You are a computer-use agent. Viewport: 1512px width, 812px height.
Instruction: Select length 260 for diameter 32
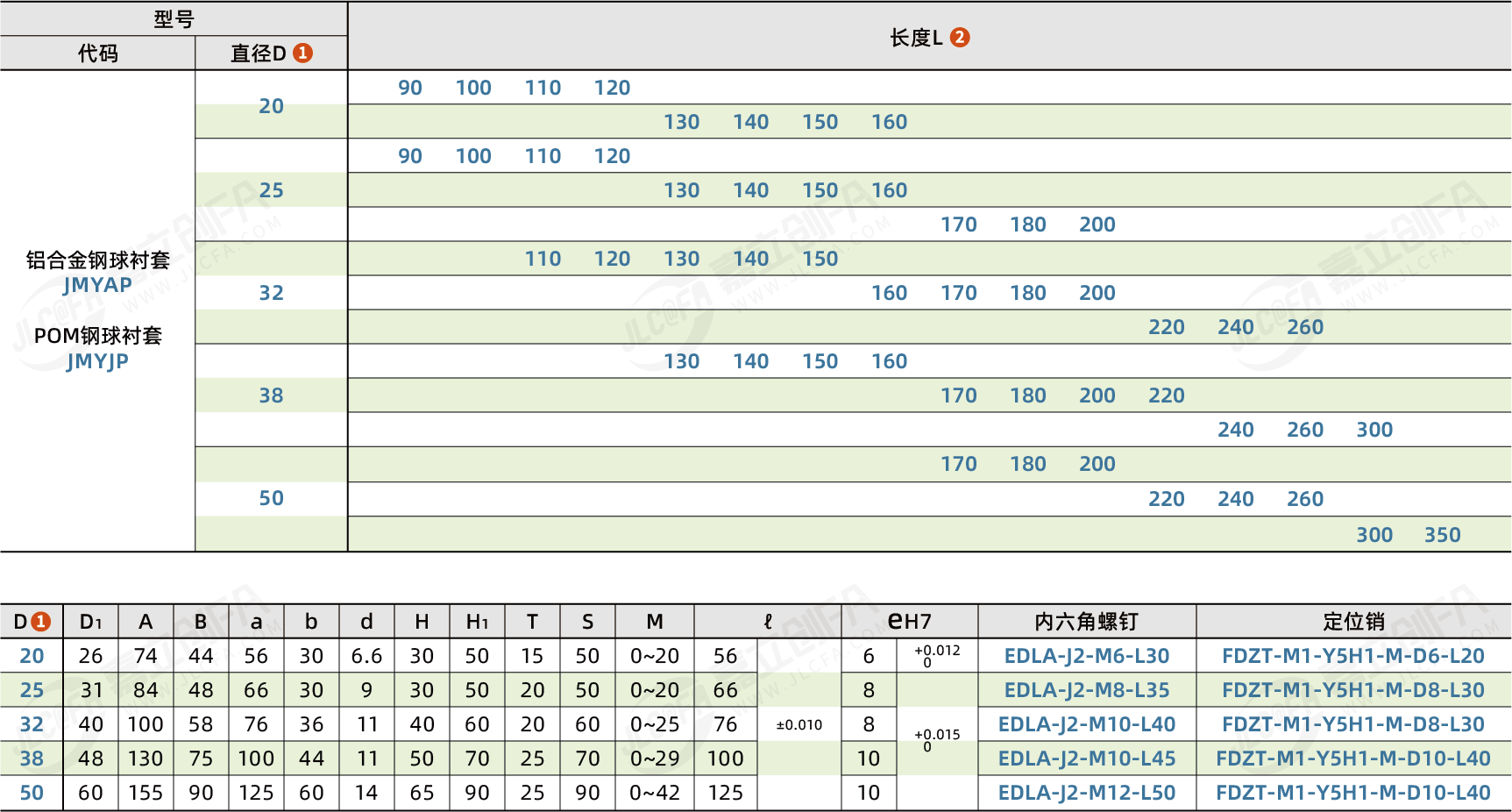tap(1306, 326)
